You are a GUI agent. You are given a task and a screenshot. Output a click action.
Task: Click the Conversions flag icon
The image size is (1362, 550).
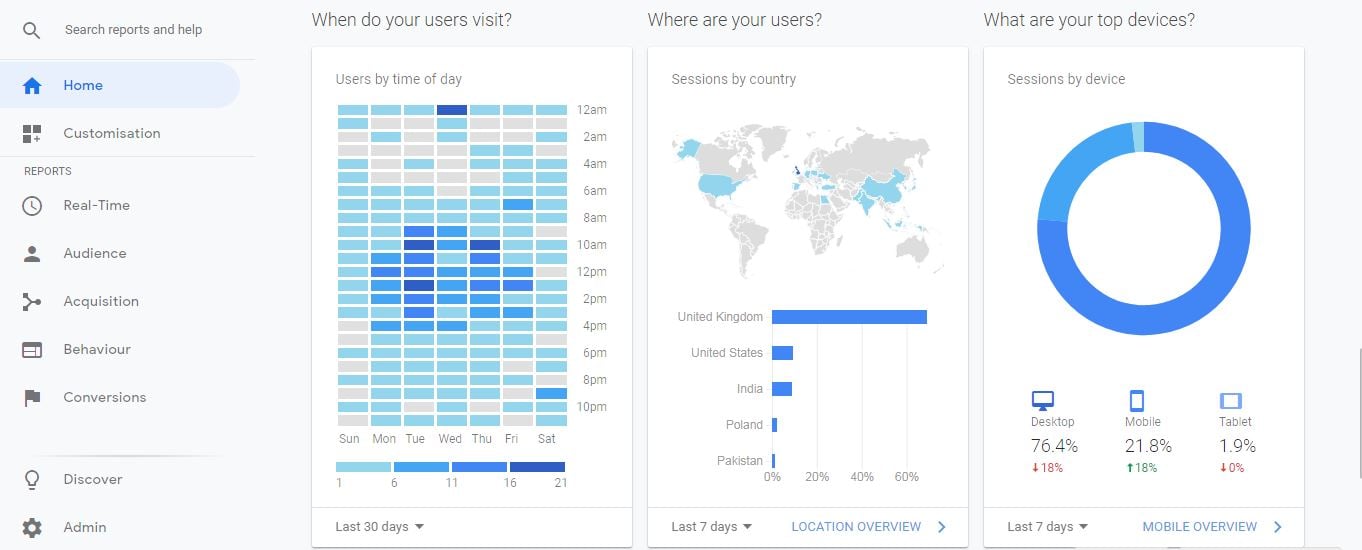32,398
